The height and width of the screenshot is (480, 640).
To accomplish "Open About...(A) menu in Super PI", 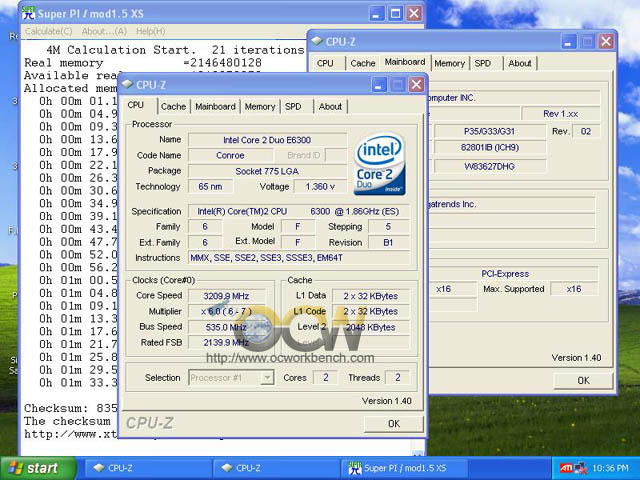I will (x=104, y=31).
